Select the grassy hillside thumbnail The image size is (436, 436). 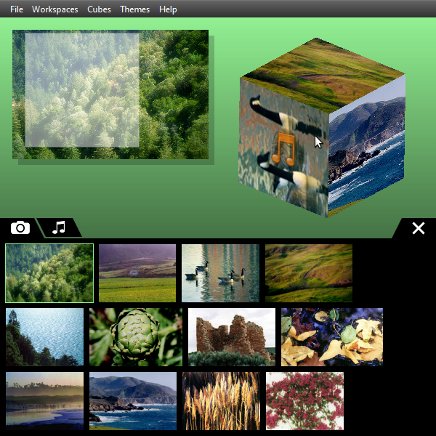click(308, 273)
